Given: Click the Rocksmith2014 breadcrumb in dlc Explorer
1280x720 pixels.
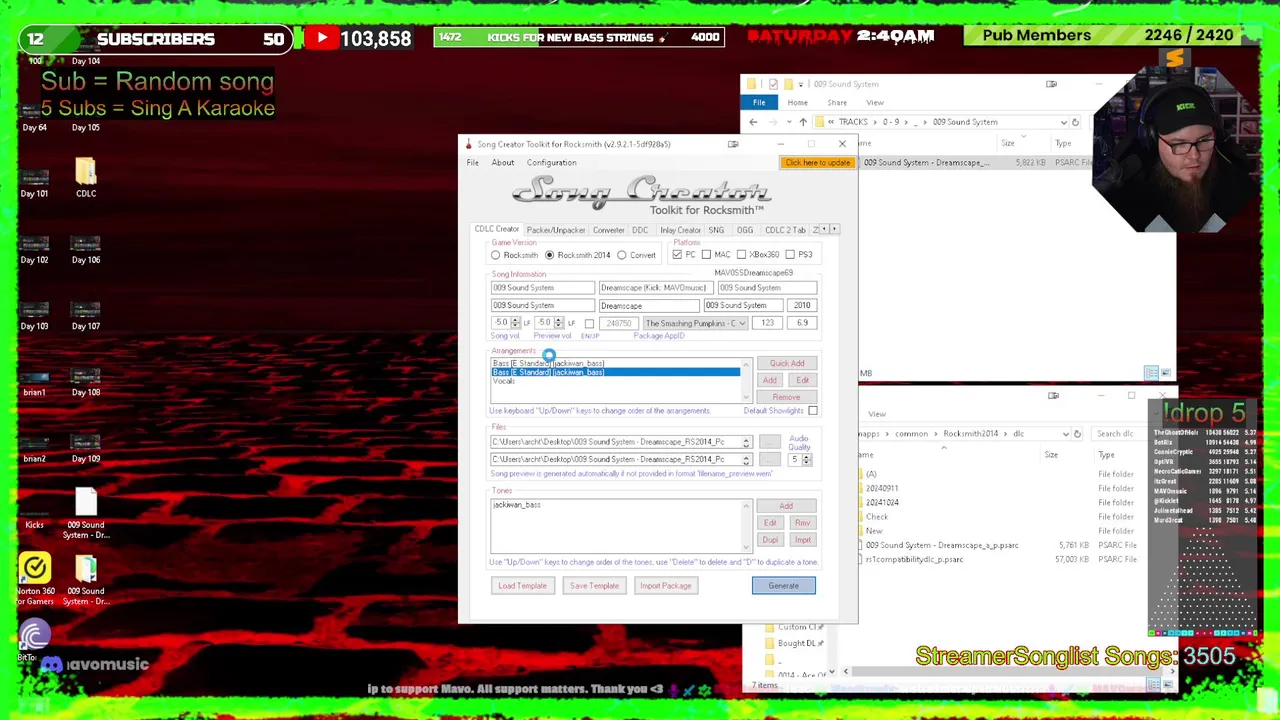Looking at the screenshot, I should pos(970,434).
